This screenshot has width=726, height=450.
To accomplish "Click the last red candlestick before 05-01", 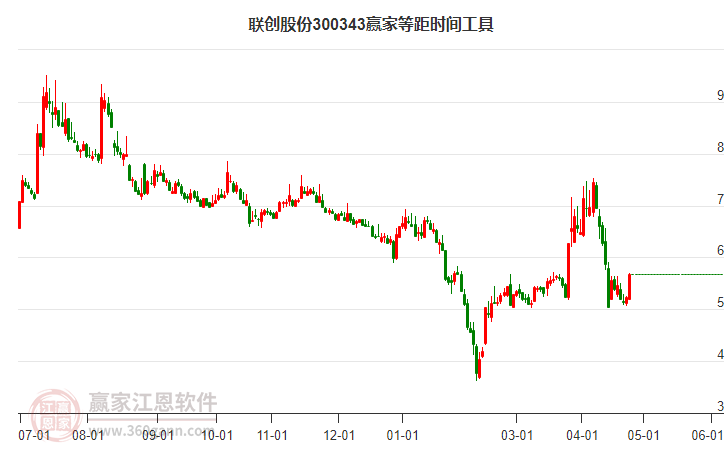I will tap(630, 287).
